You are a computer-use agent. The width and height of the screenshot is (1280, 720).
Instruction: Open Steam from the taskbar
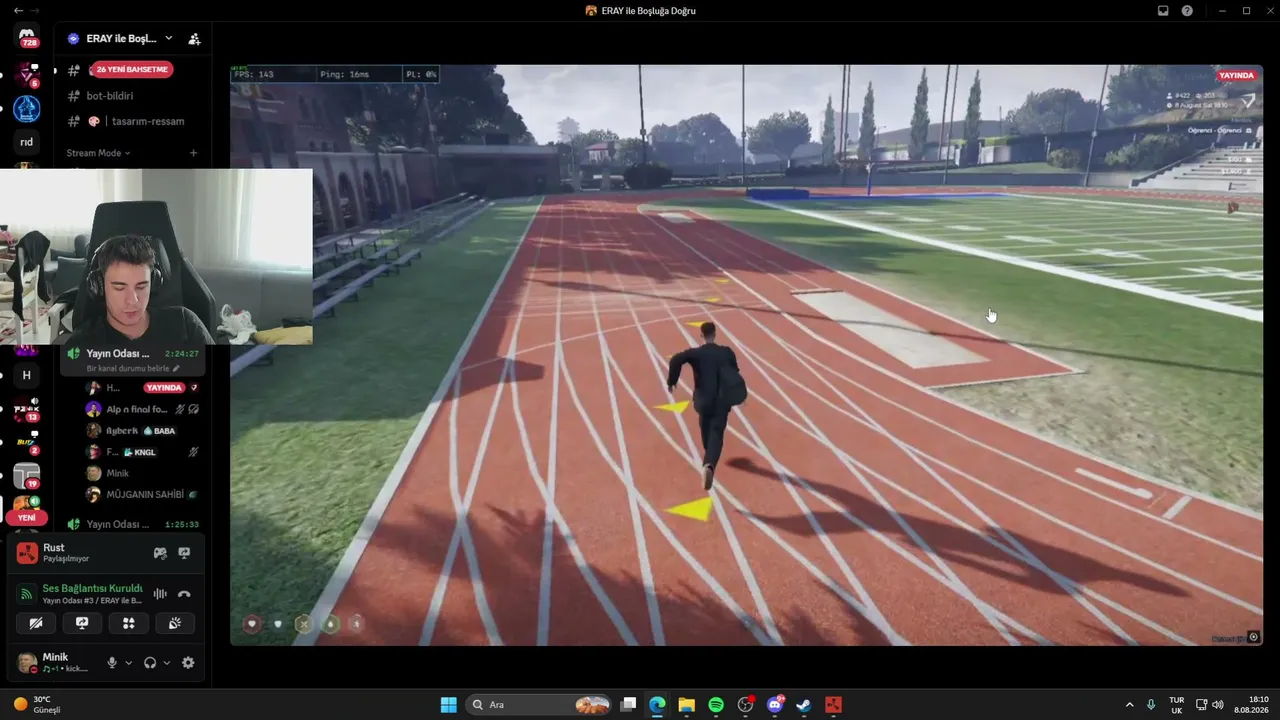point(804,705)
